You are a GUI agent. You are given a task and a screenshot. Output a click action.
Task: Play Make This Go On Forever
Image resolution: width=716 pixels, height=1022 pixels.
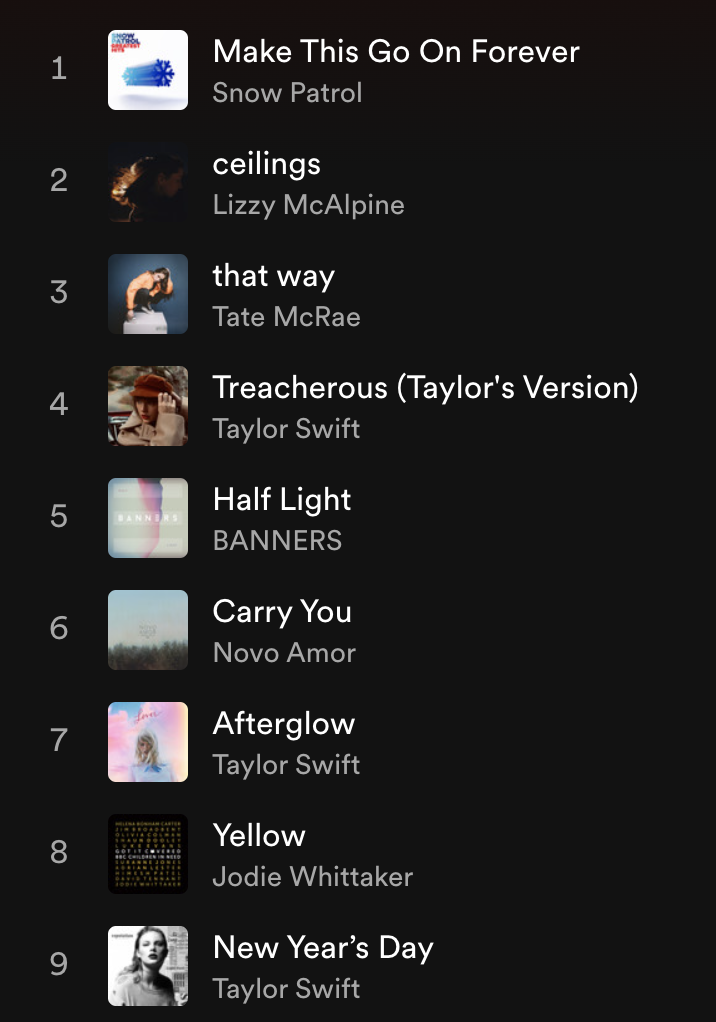coord(396,51)
